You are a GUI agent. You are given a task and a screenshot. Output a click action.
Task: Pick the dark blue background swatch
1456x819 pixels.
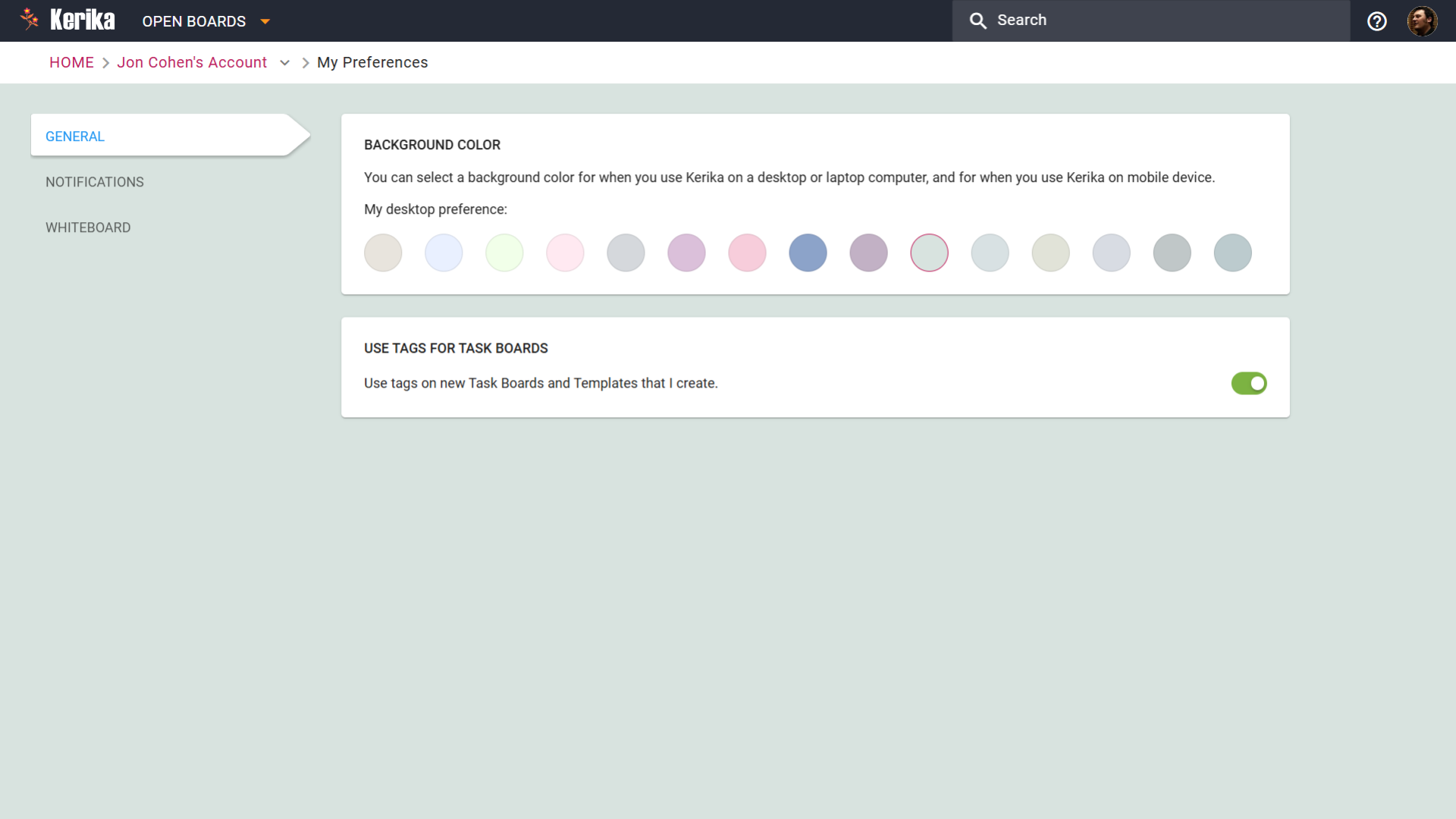(x=808, y=253)
